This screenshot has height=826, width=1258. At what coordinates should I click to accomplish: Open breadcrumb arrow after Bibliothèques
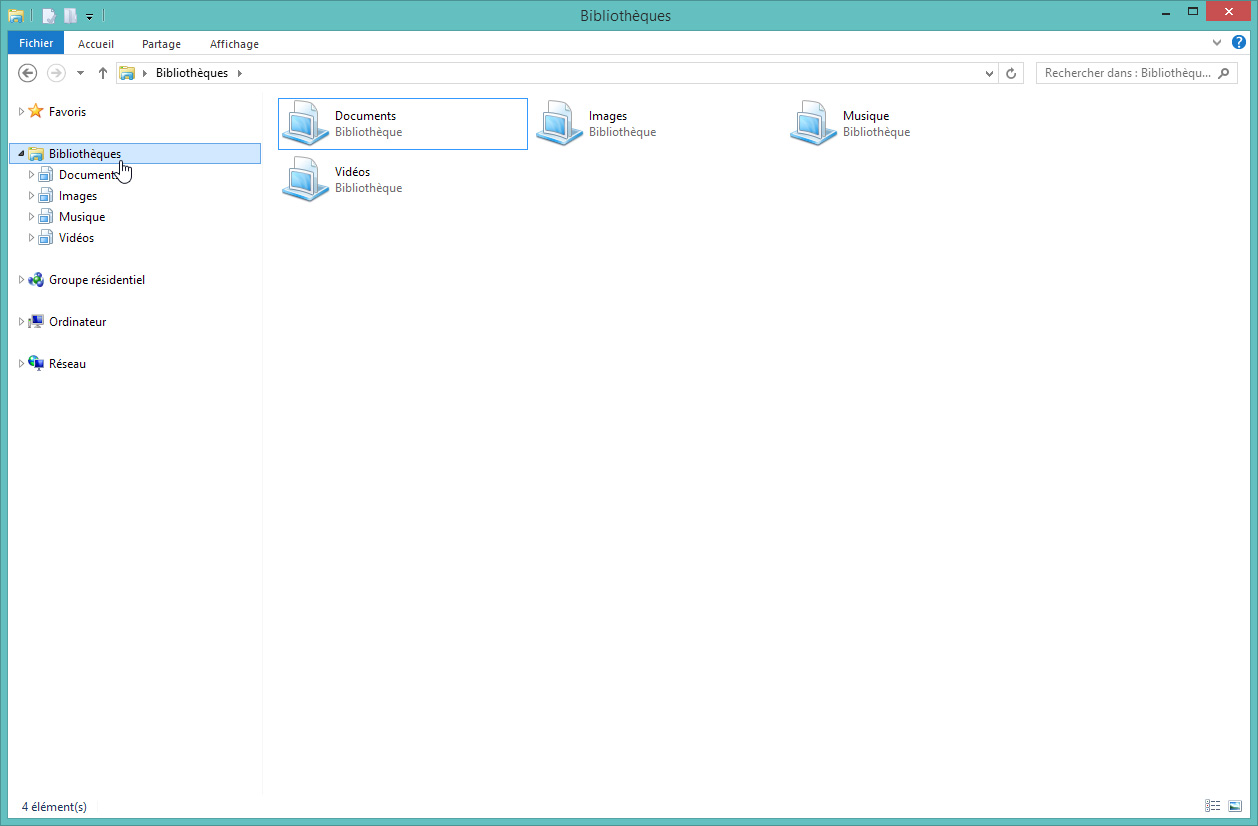coord(240,73)
